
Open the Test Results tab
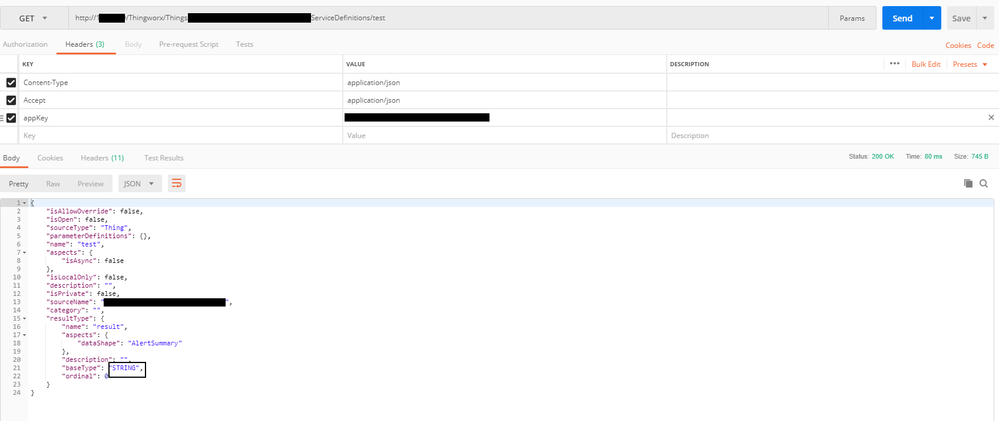(164, 158)
